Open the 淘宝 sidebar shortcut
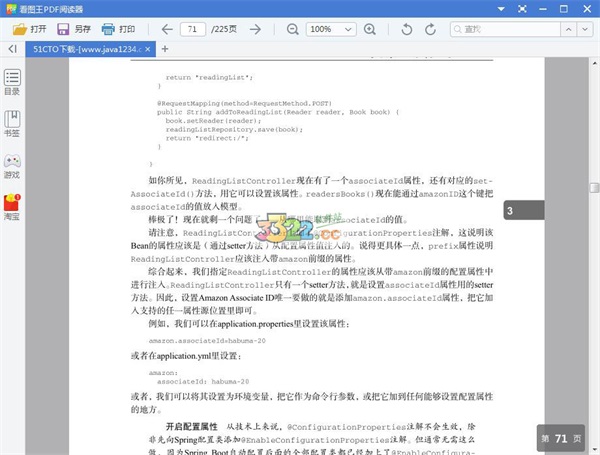This screenshot has width=600, height=455. tap(12, 207)
